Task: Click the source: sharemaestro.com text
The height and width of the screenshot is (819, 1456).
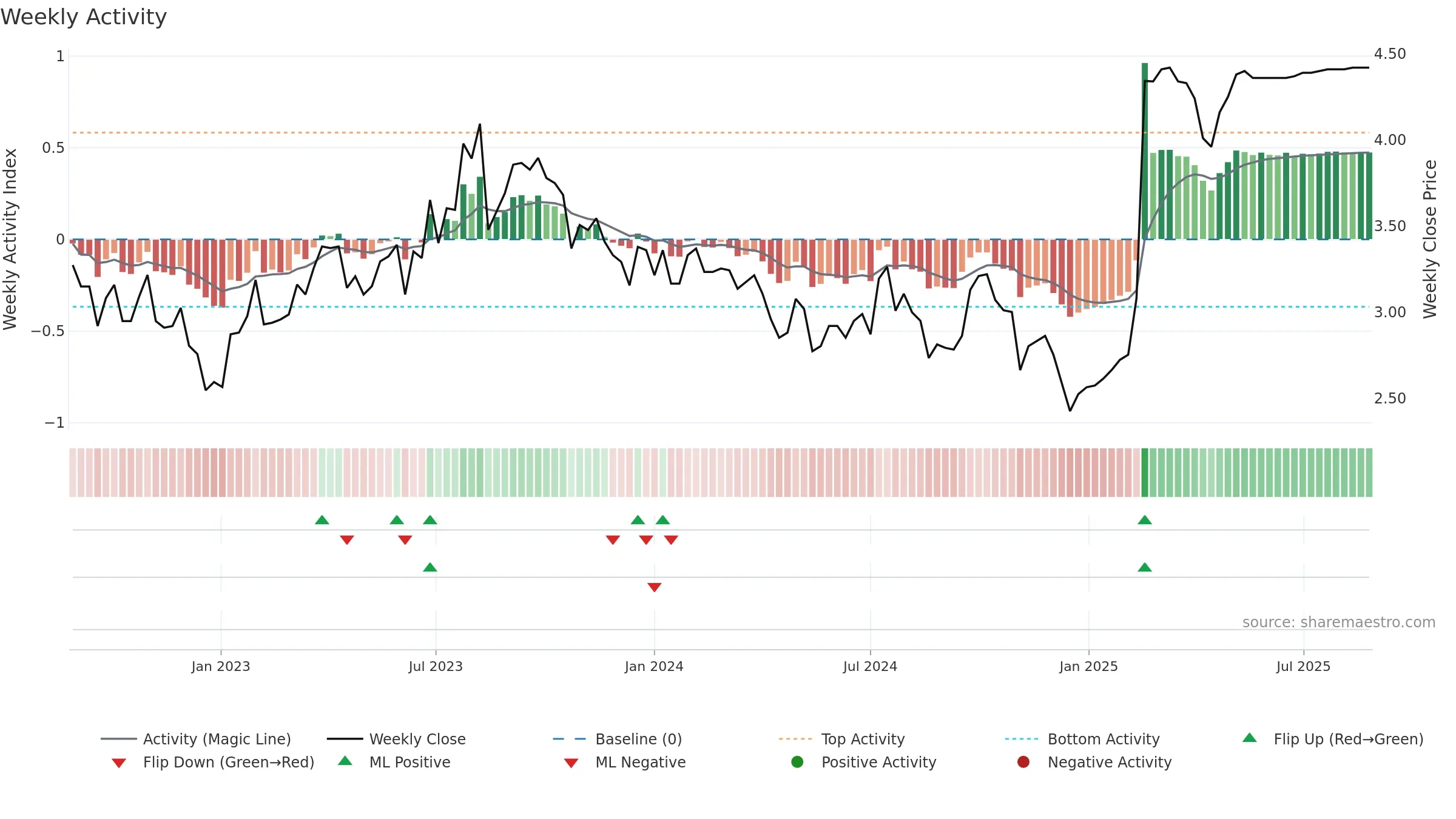Action: point(1339,622)
